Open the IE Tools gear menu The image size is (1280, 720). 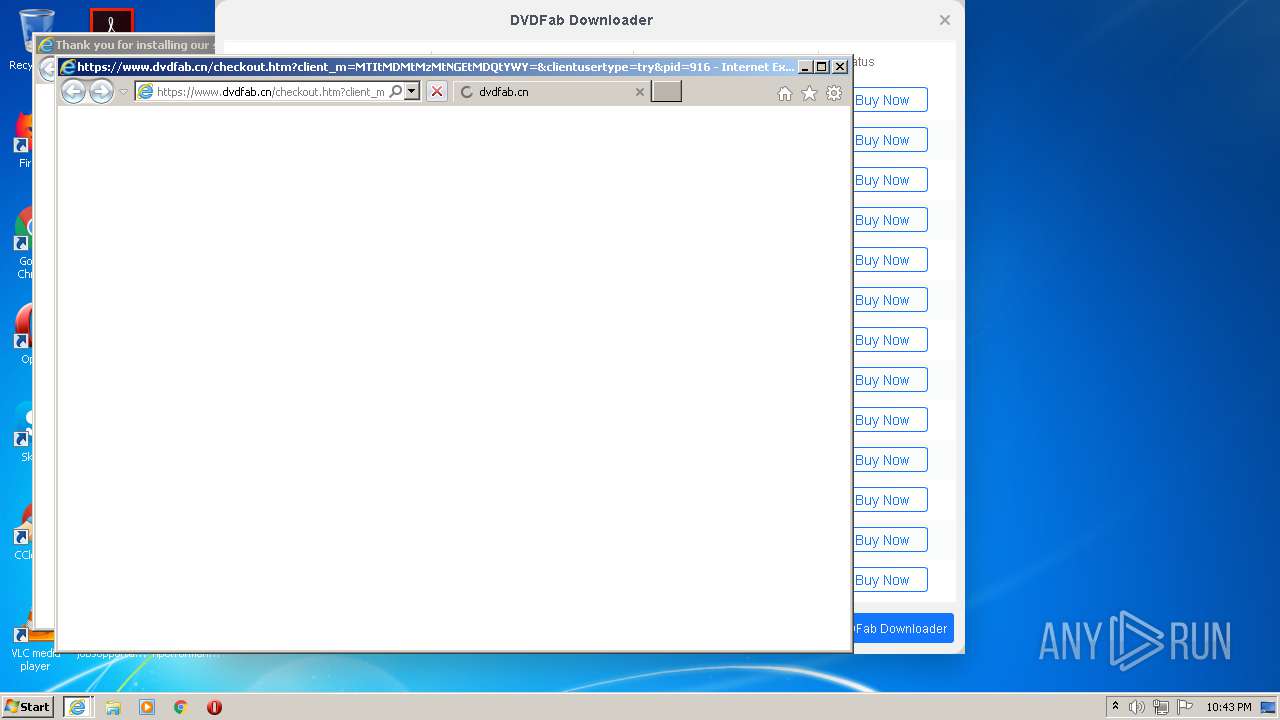(834, 93)
